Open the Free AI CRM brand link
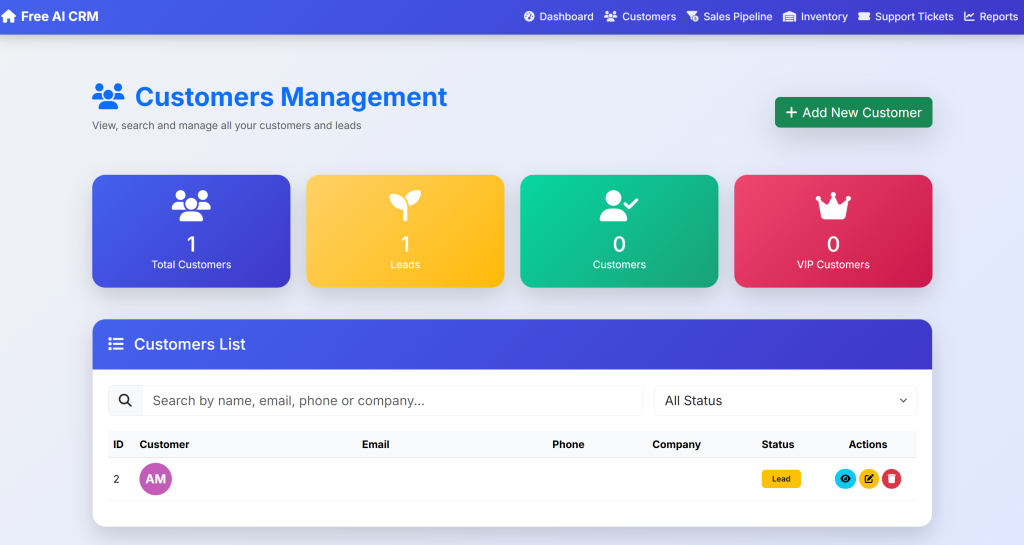Viewport: 1024px width, 545px height. (x=50, y=16)
